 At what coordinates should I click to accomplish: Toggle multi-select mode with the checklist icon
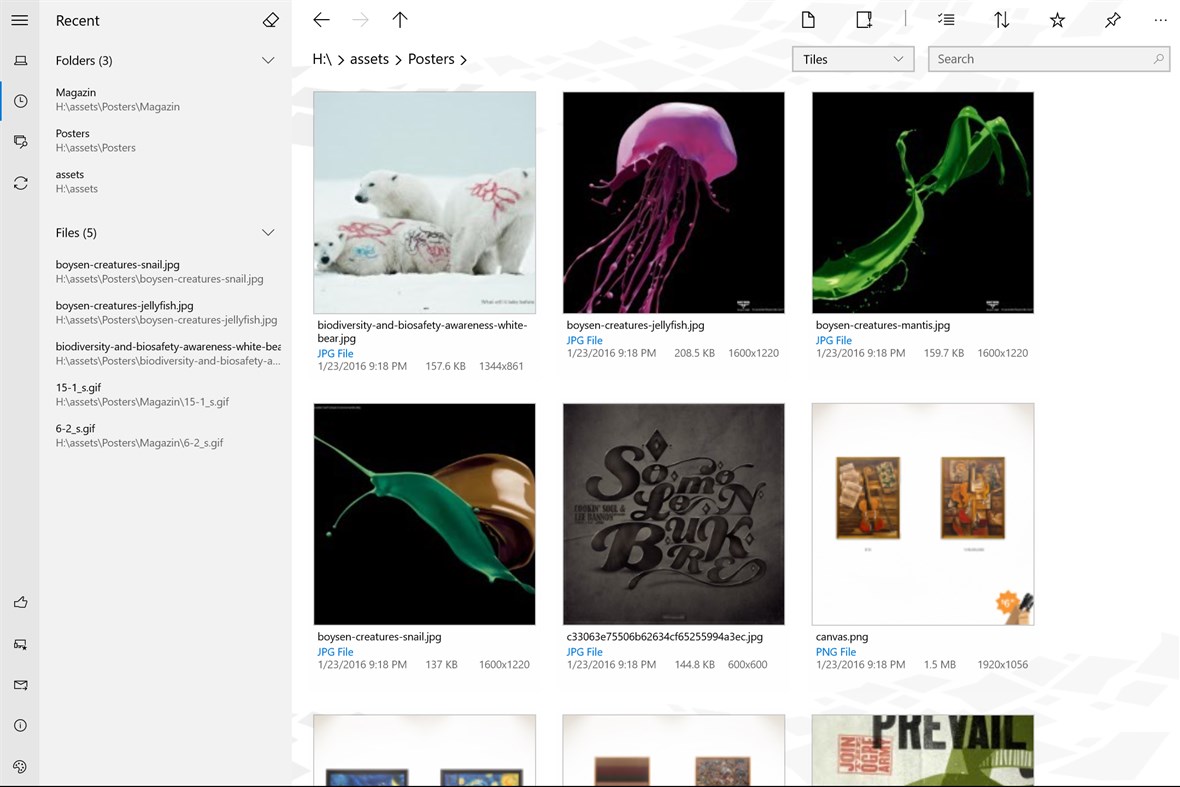(x=946, y=19)
